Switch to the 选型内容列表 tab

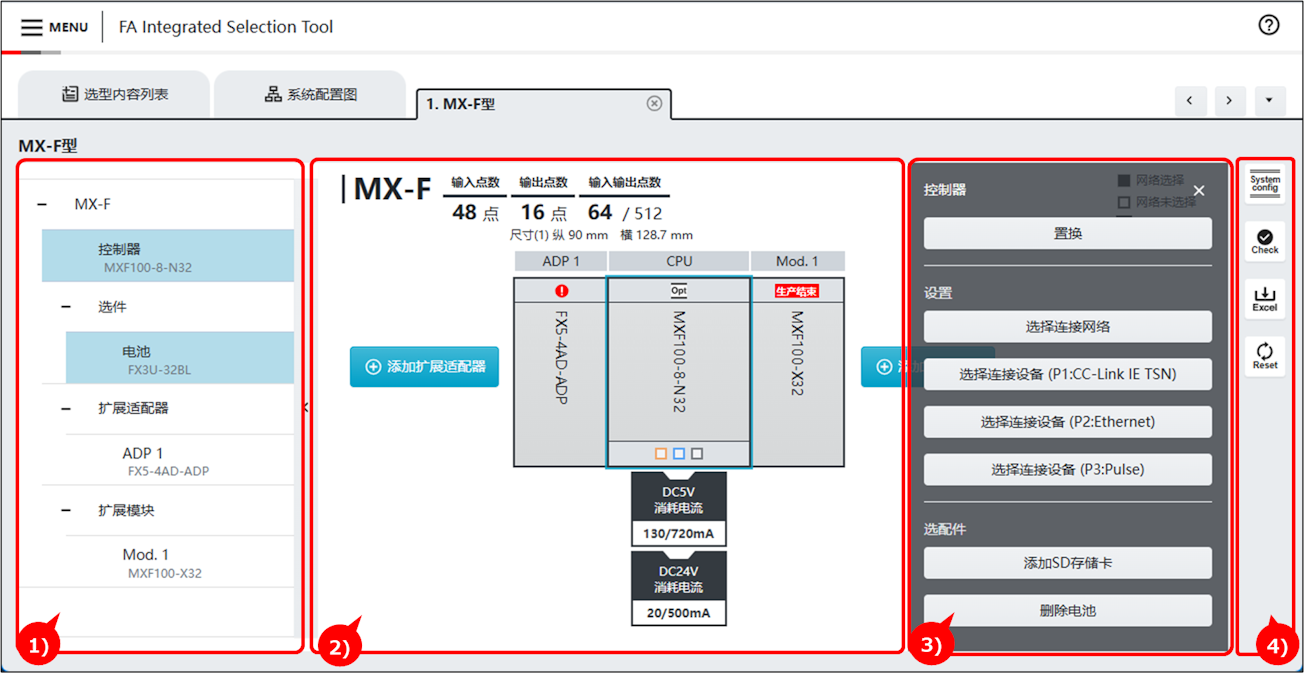point(115,95)
